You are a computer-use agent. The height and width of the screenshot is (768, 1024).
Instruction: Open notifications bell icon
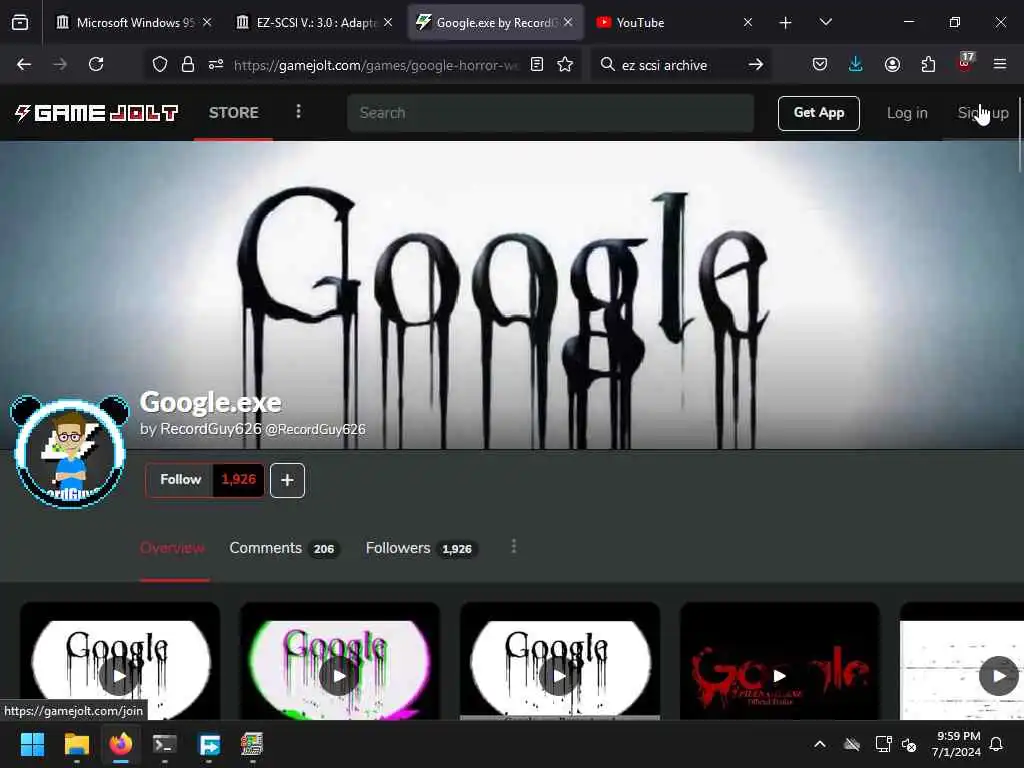click(997, 744)
